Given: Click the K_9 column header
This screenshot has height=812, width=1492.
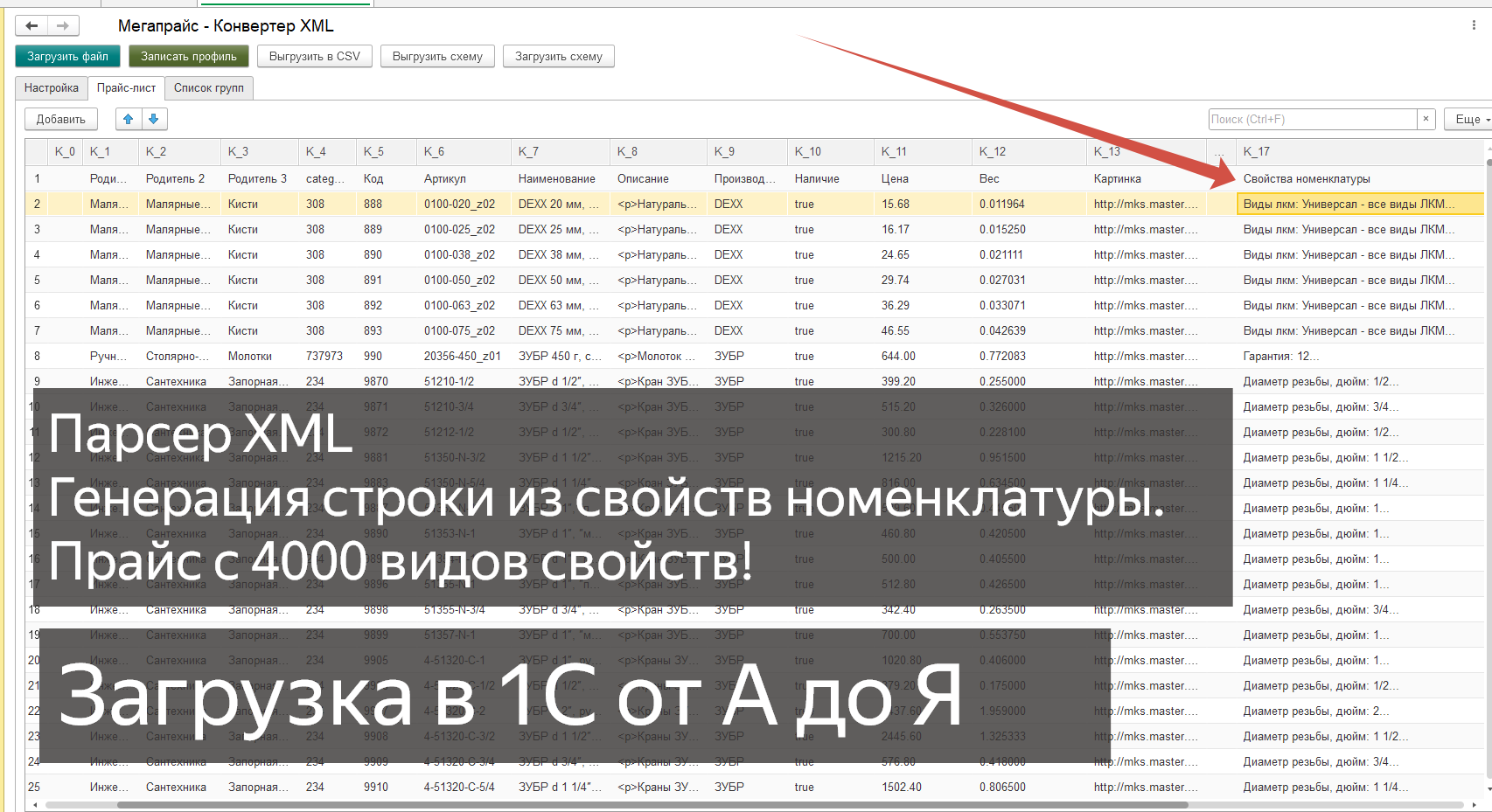Looking at the screenshot, I should pyautogui.click(x=749, y=152).
